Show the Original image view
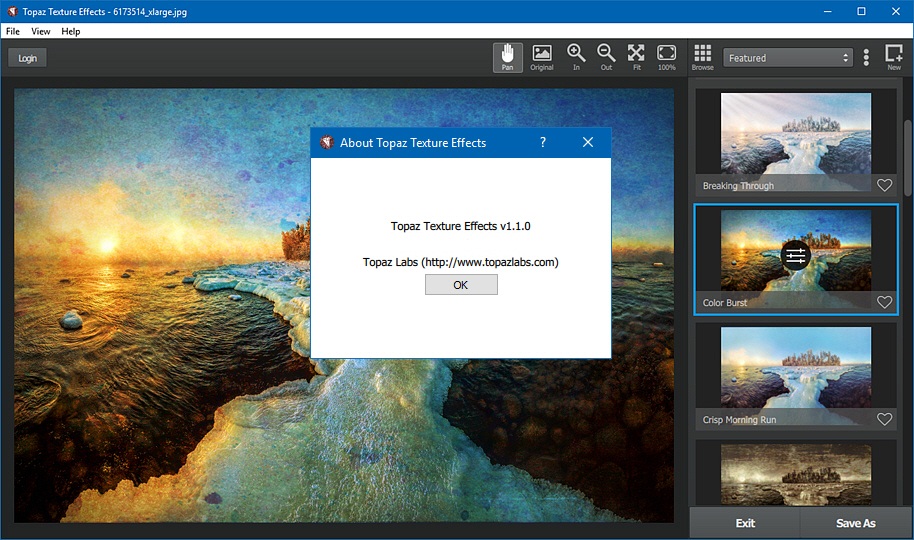914x540 pixels. [x=542, y=58]
